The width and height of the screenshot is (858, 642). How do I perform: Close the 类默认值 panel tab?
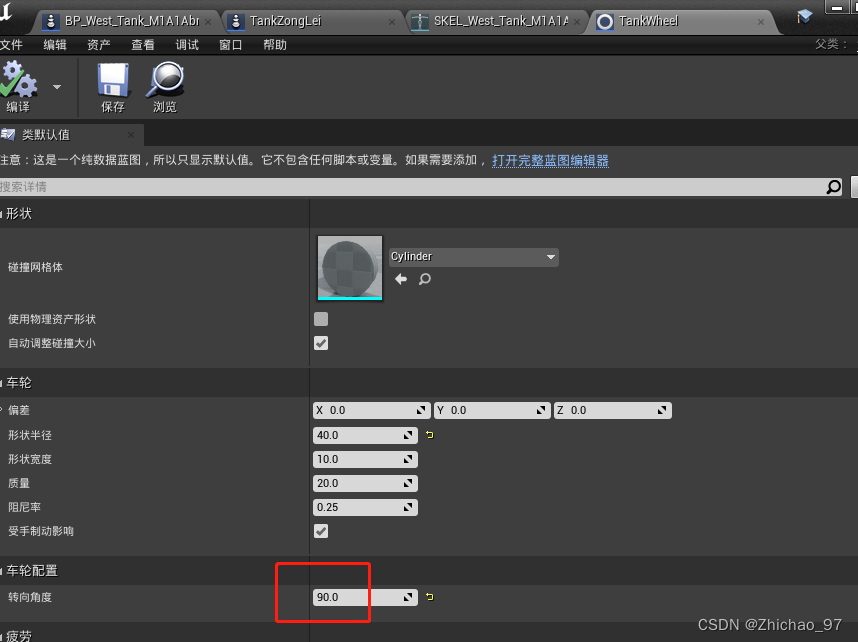[131, 135]
